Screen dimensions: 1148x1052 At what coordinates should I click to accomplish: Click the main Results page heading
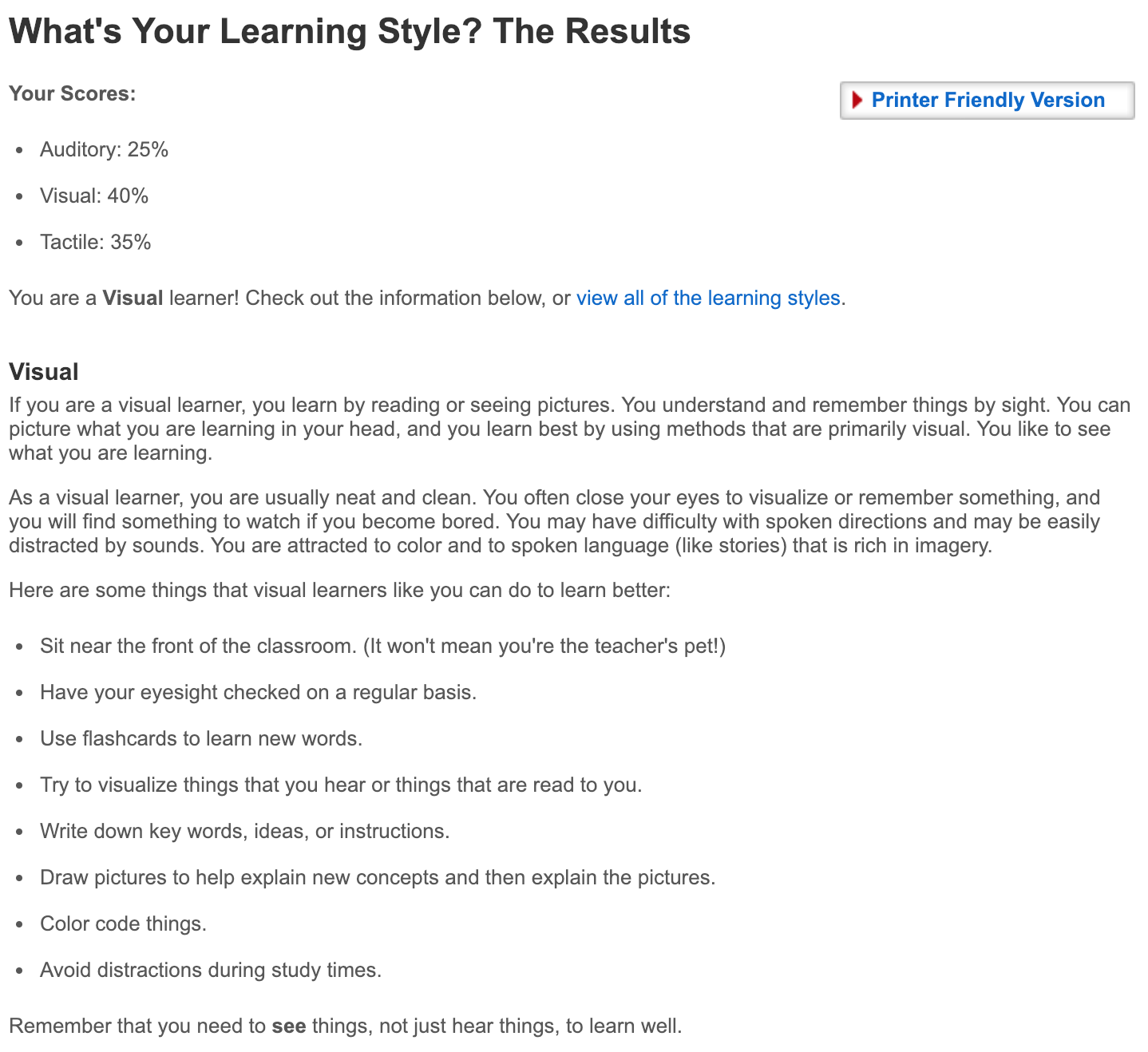click(x=350, y=31)
